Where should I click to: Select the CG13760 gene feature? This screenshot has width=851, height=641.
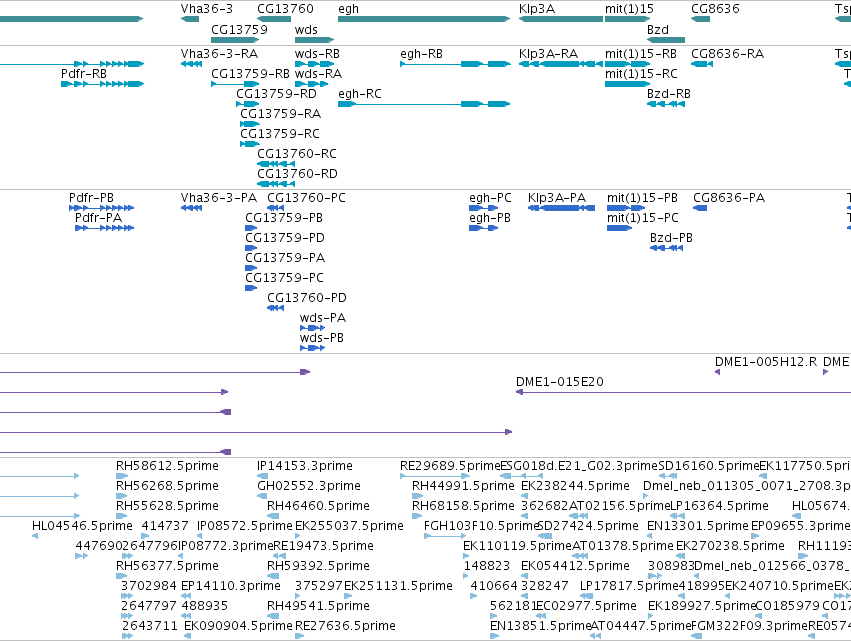pyautogui.click(x=274, y=20)
